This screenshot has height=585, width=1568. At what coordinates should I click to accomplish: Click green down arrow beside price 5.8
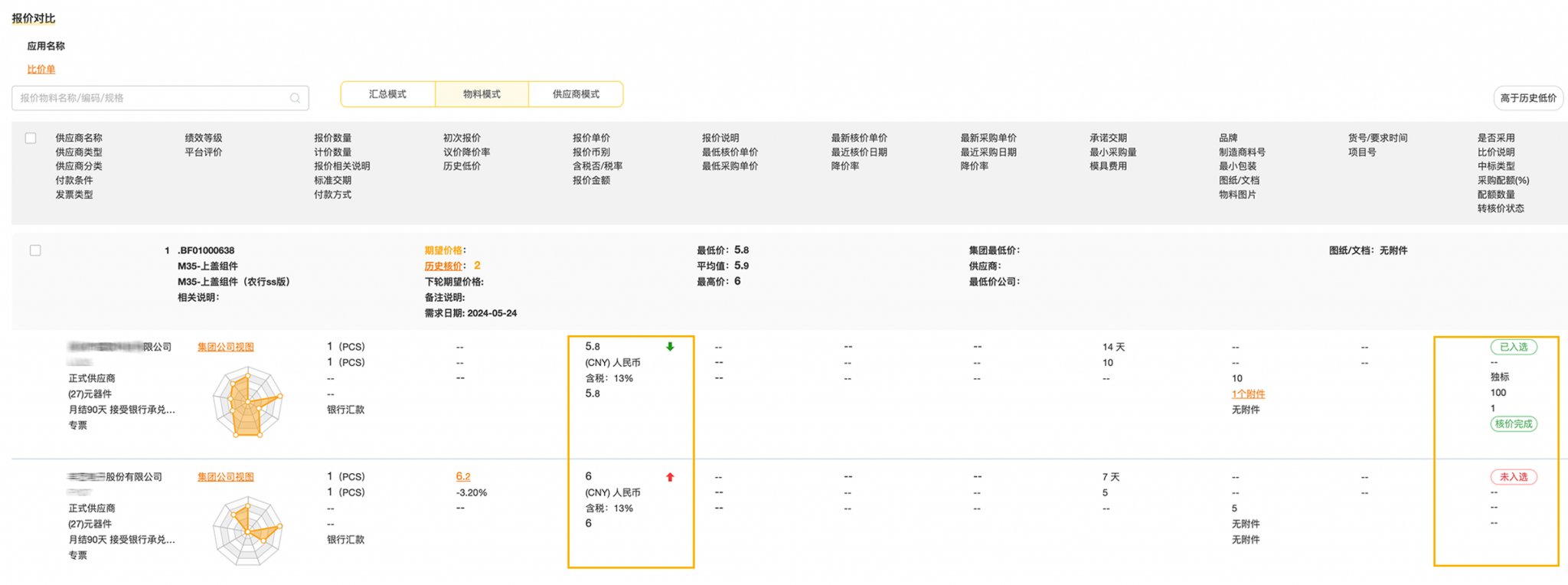click(670, 347)
